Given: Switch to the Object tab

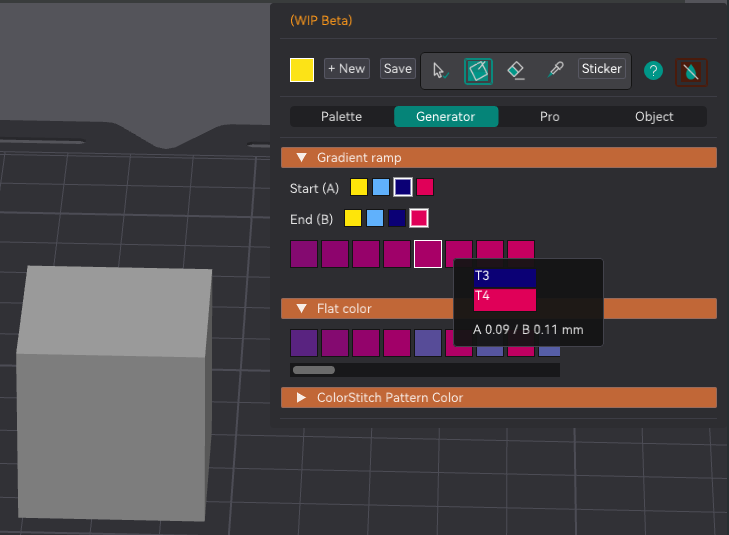Looking at the screenshot, I should pos(654,117).
